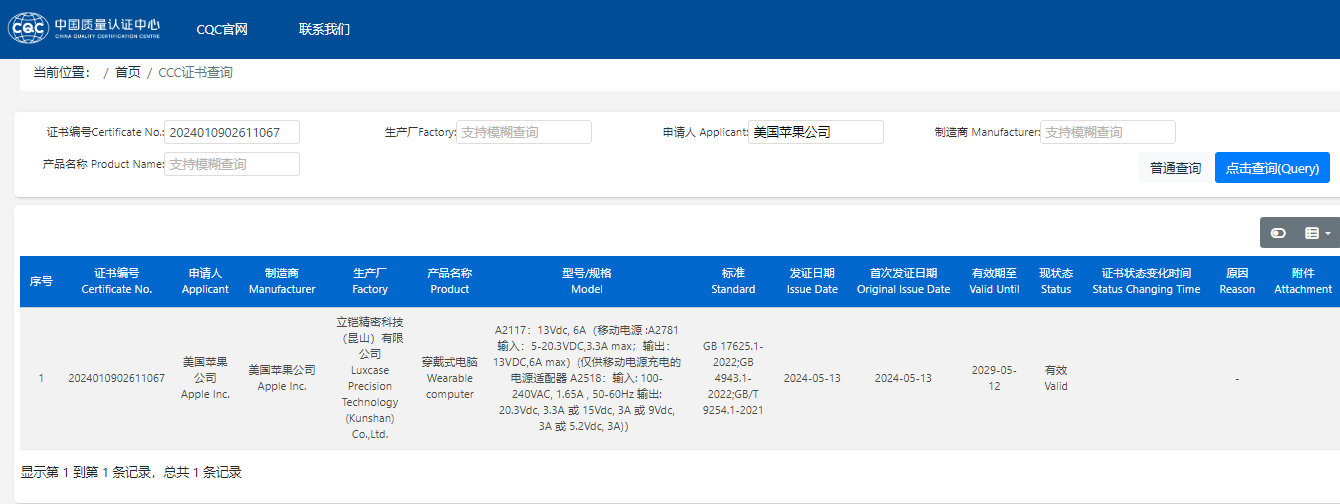Focus the Applicant input with 美国苹果公司
This screenshot has height=504, width=1340.
coord(816,132)
